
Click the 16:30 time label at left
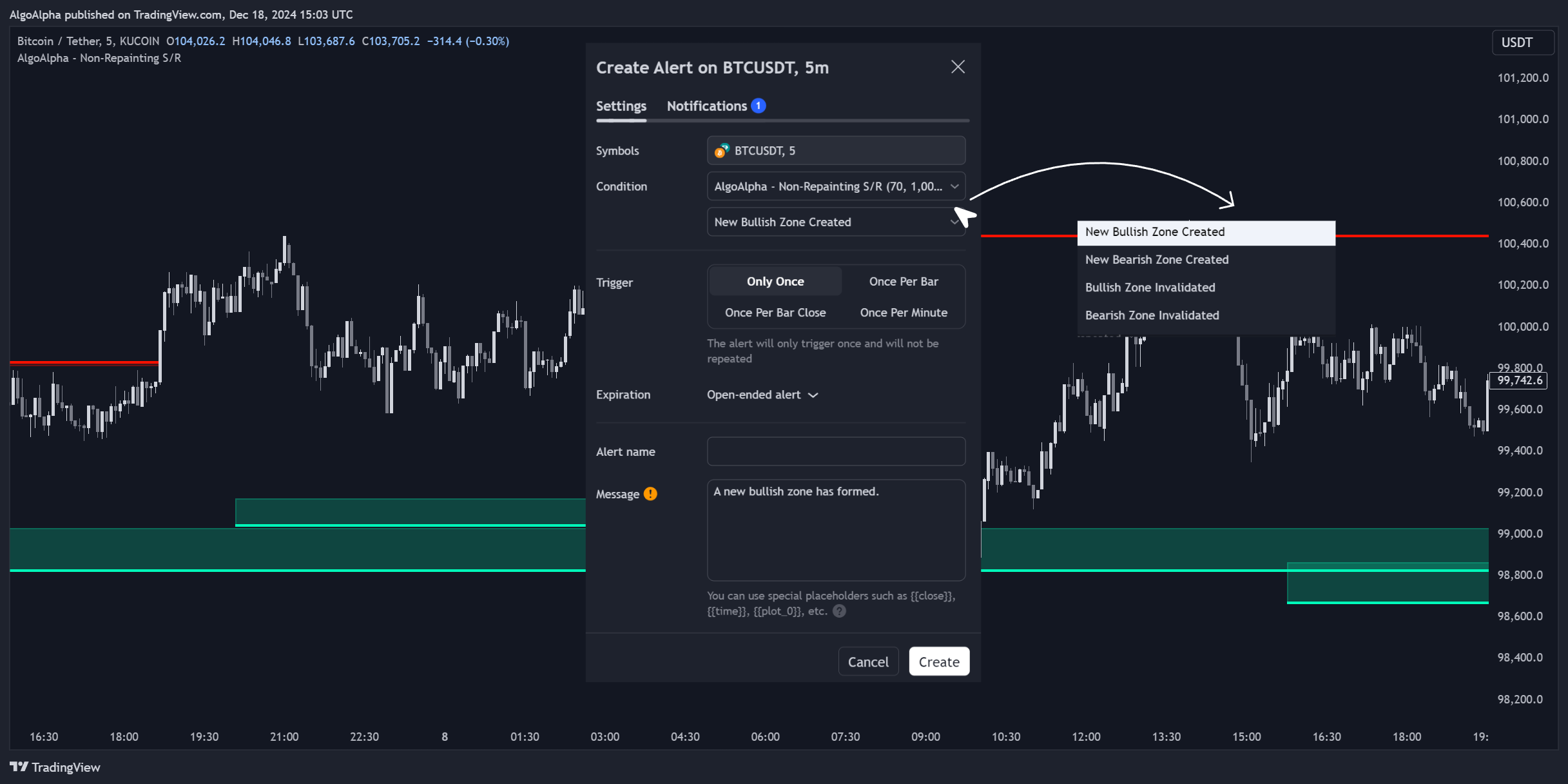tap(44, 737)
